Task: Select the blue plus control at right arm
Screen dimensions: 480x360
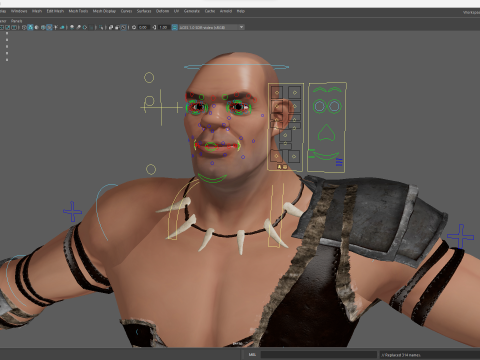Action: (x=460, y=236)
